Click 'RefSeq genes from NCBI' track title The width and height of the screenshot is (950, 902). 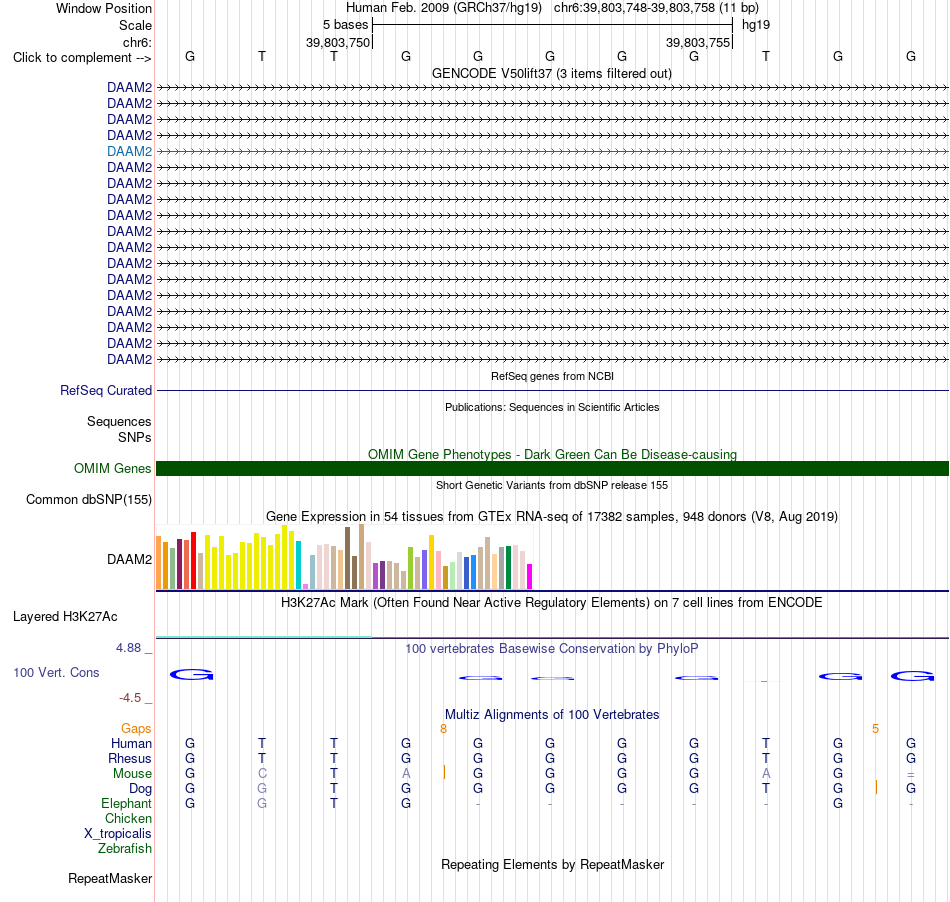552,376
